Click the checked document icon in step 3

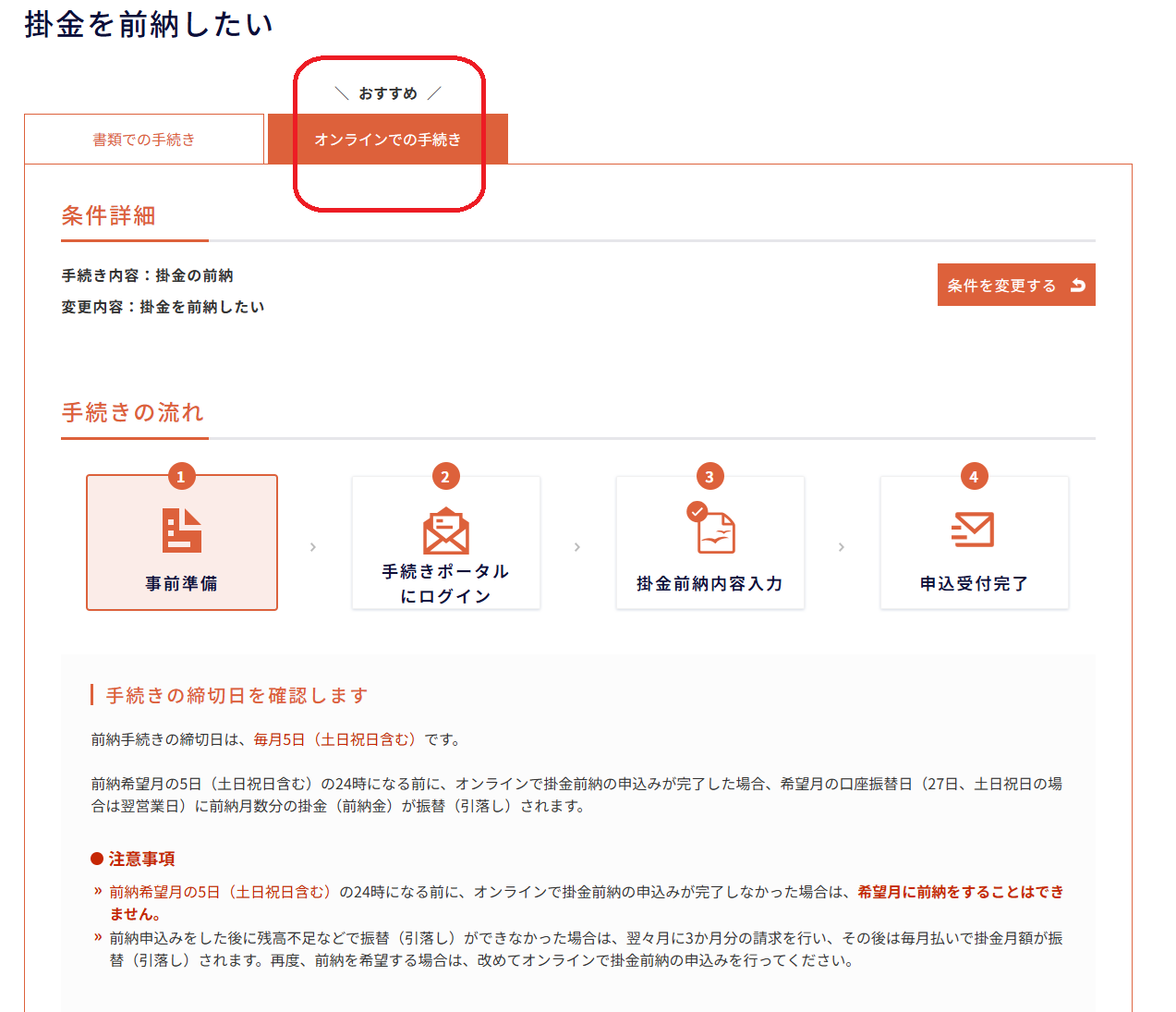711,529
